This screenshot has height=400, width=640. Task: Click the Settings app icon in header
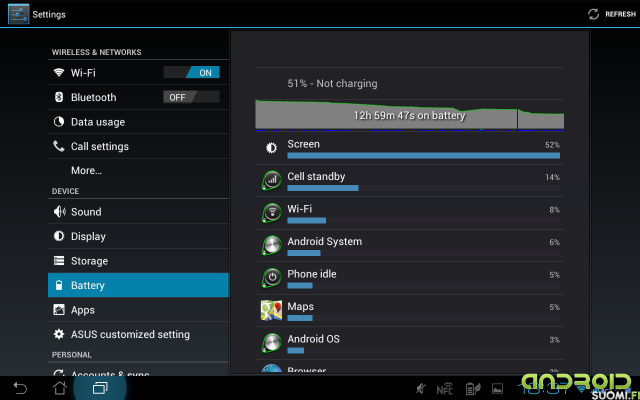(19, 14)
